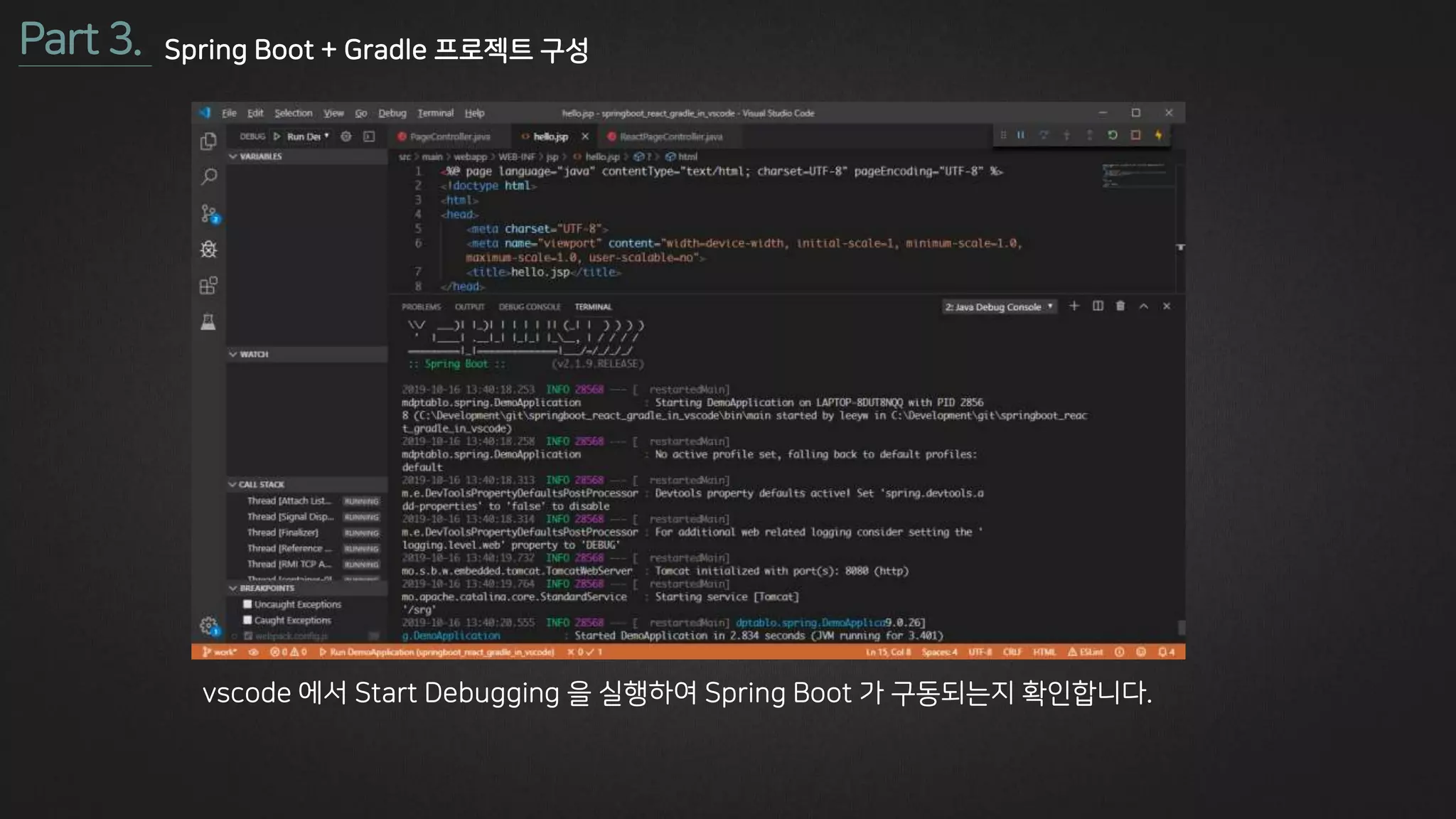The width and height of the screenshot is (1456, 819).
Task: Click the WEB-INF breadcrumb segment
Action: point(517,156)
